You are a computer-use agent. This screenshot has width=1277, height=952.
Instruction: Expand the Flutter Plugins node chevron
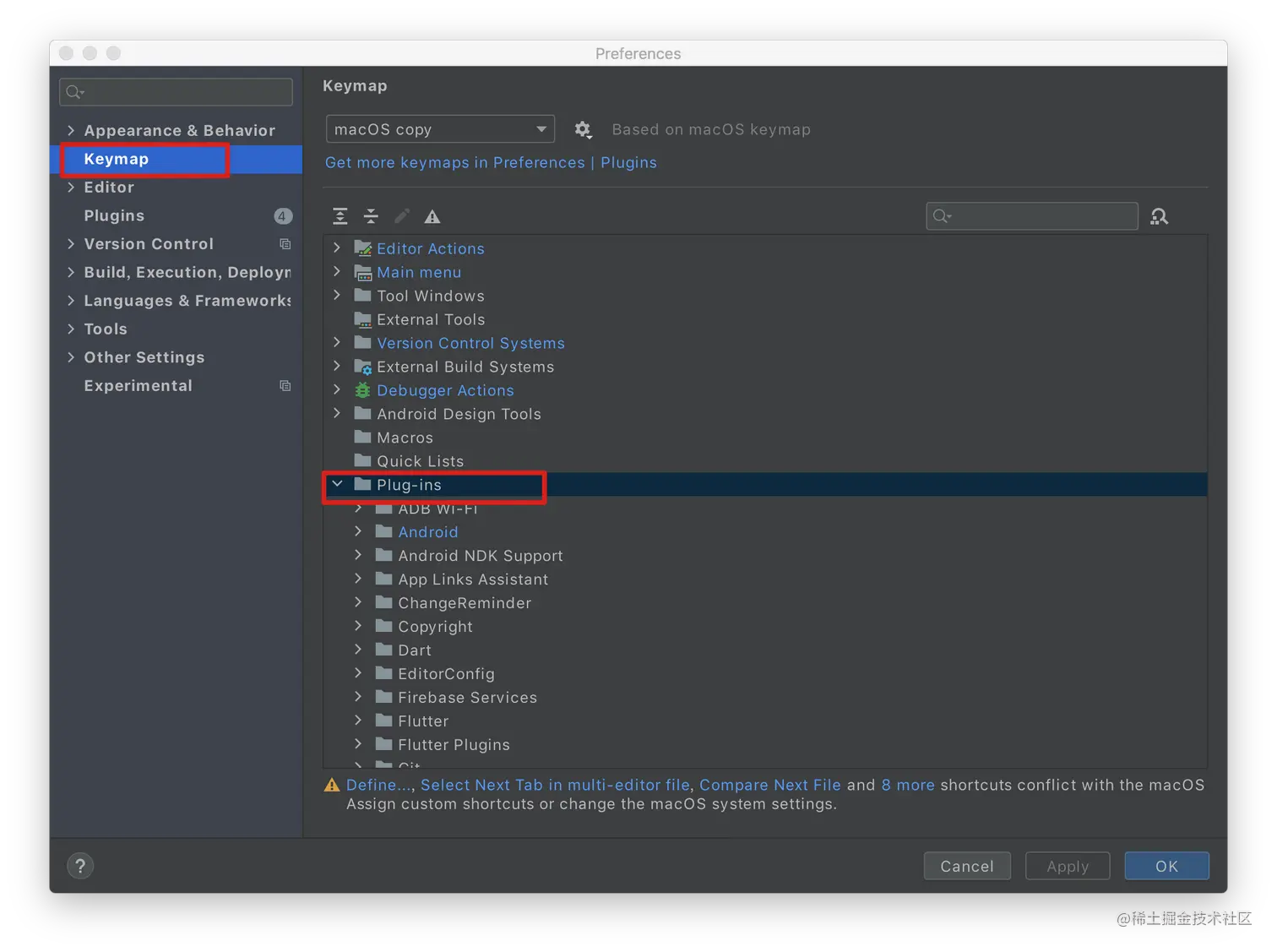coord(358,744)
